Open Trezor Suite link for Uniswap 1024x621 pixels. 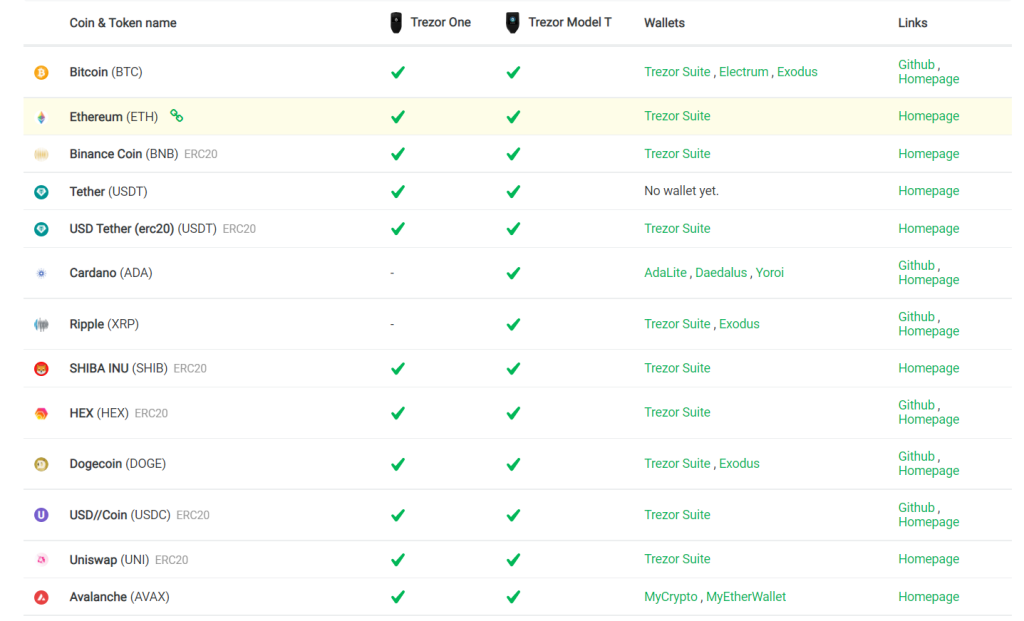(677, 559)
